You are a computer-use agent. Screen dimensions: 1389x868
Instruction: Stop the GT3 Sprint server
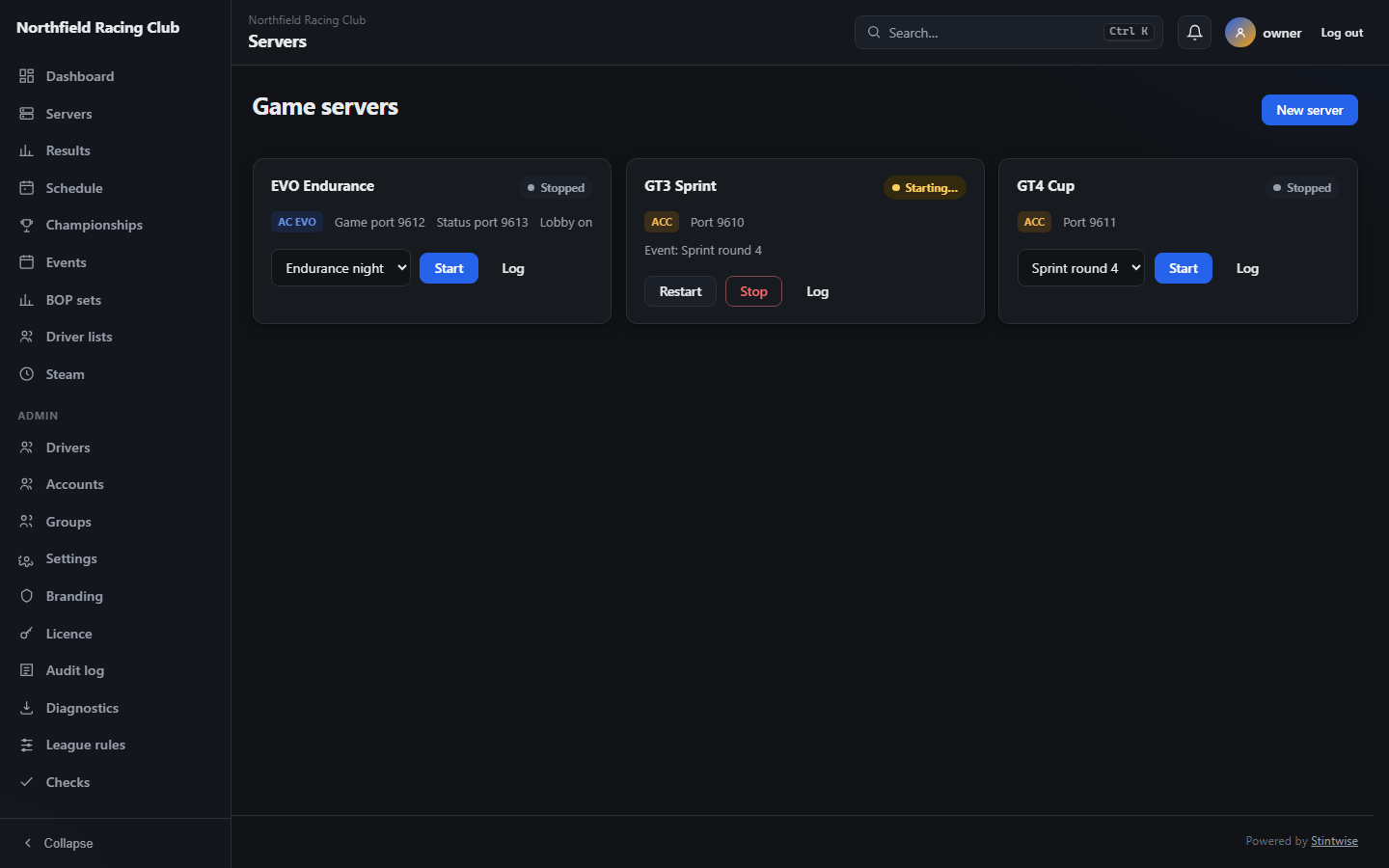point(753,291)
